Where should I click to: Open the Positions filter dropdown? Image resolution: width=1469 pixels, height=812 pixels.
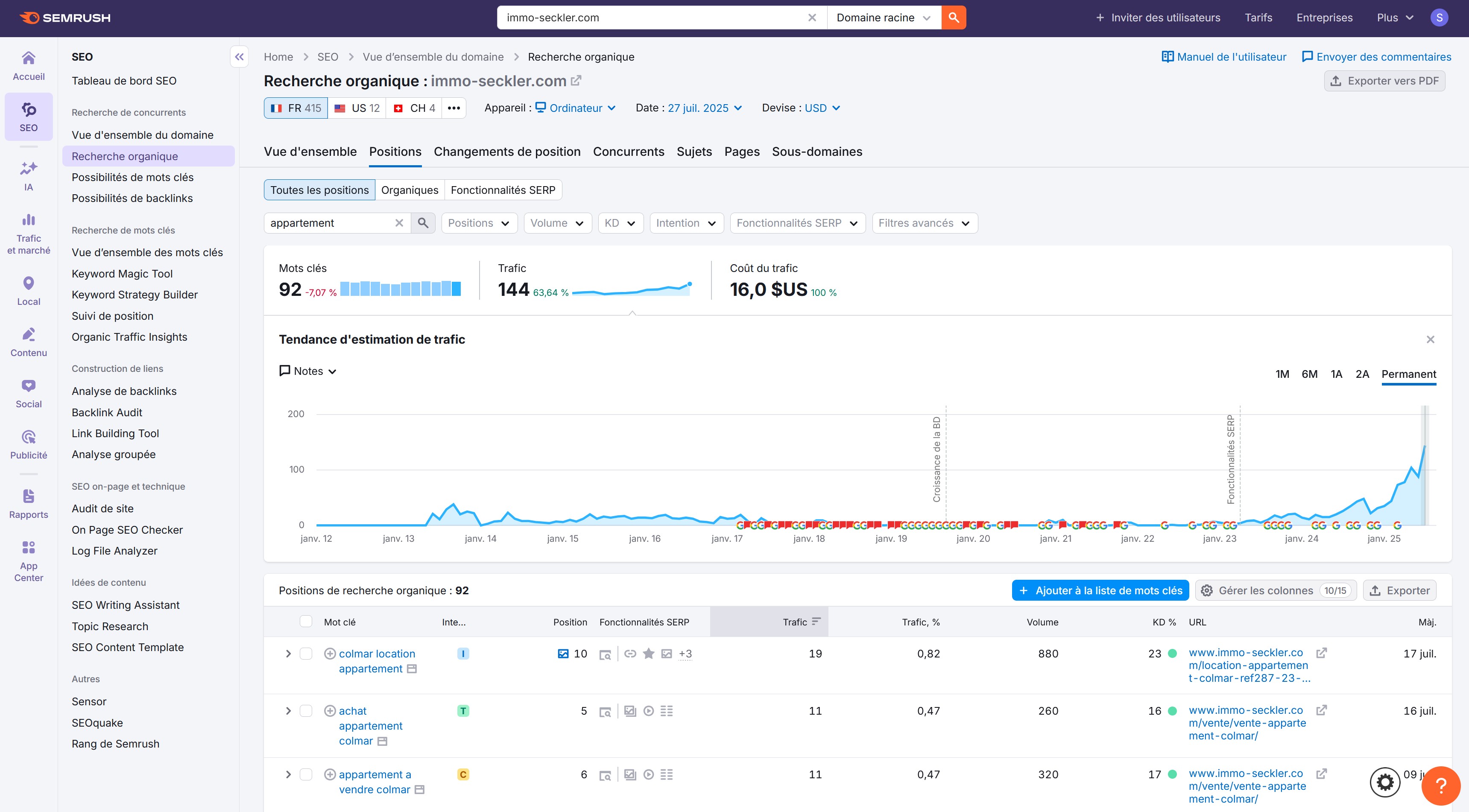click(x=479, y=223)
